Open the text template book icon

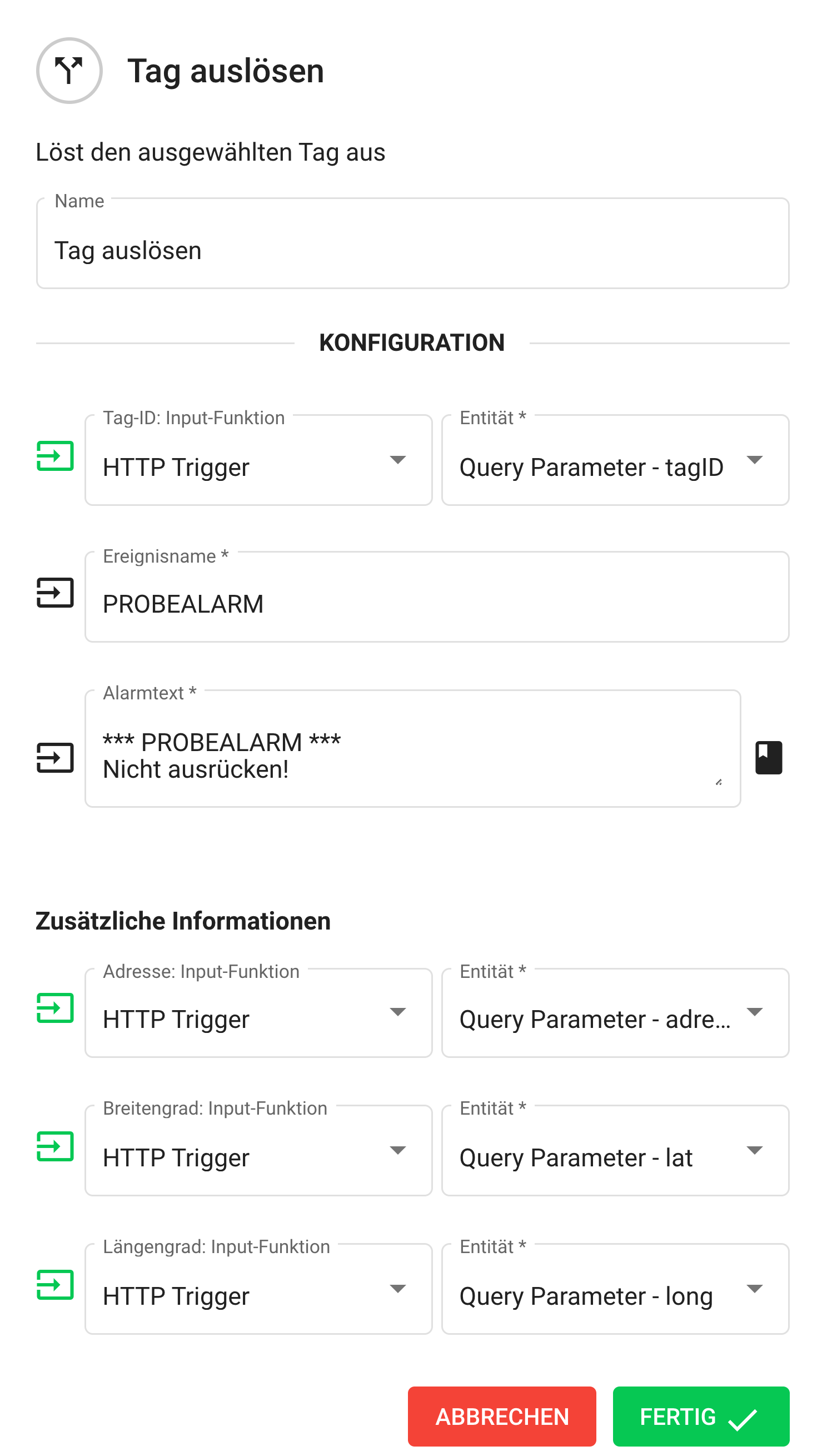pos(769,757)
